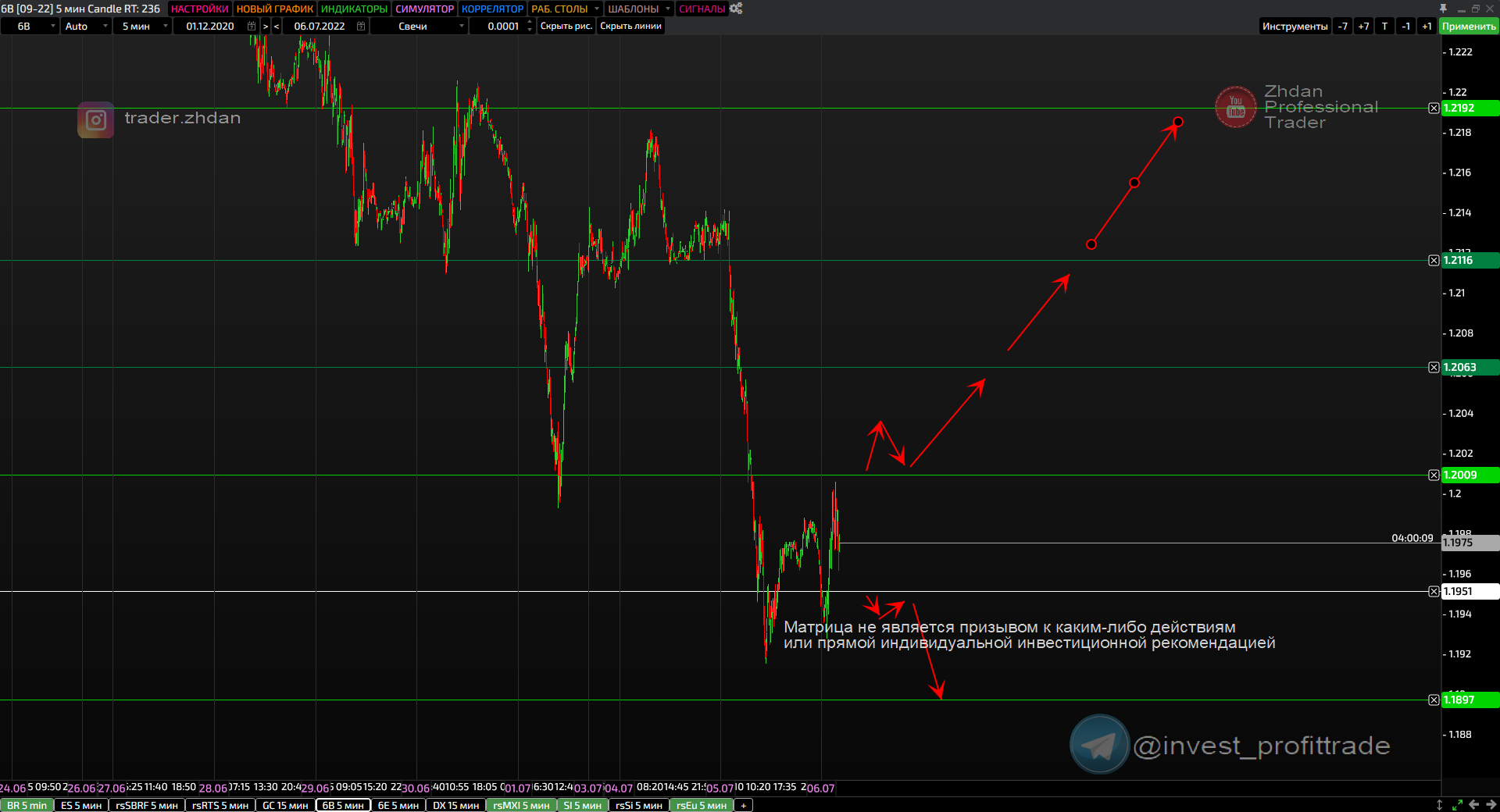1500x812 pixels.
Task: Remove the 1.2063 level line
Action: coord(1434,367)
